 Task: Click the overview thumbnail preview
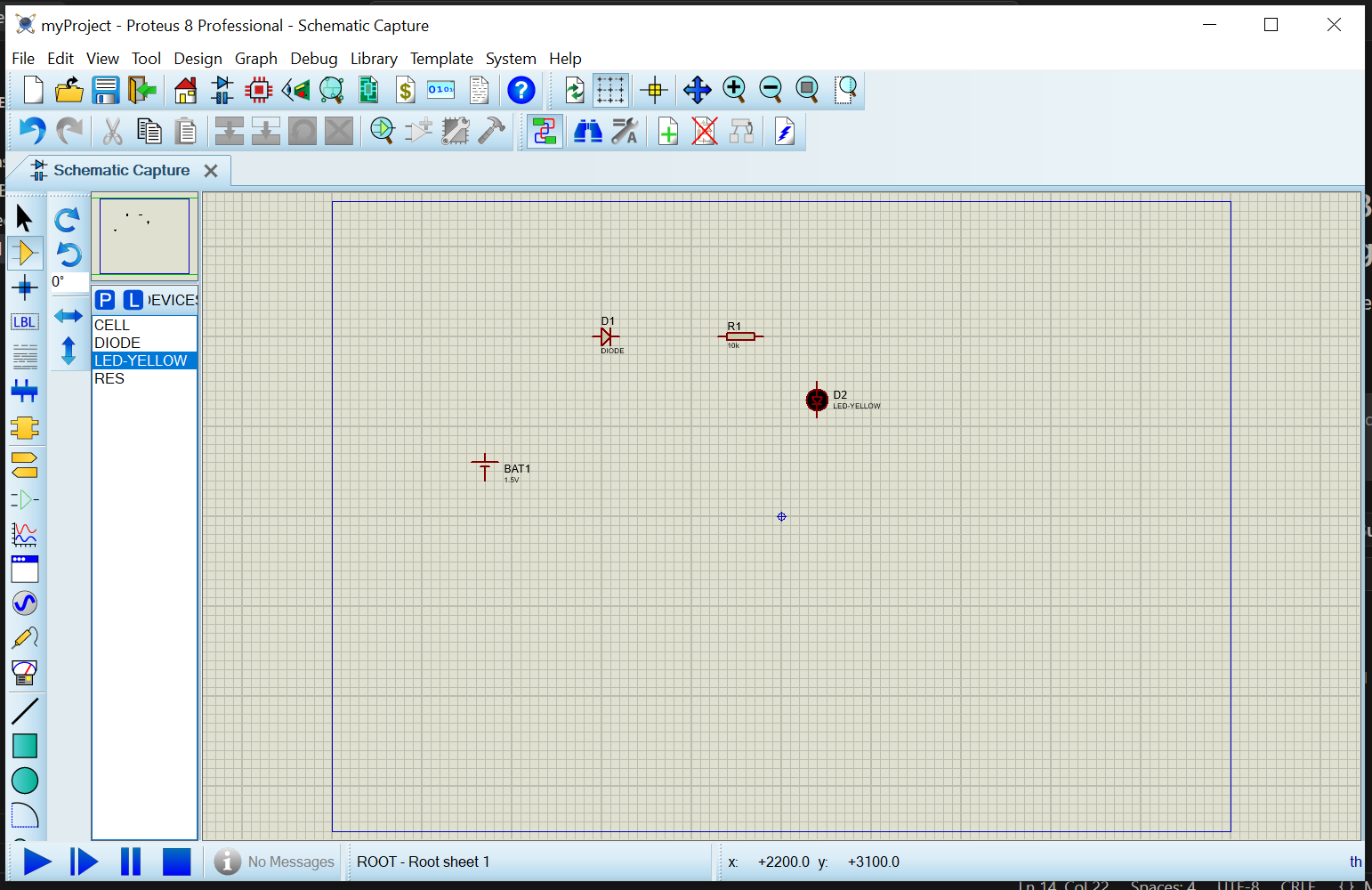144,236
